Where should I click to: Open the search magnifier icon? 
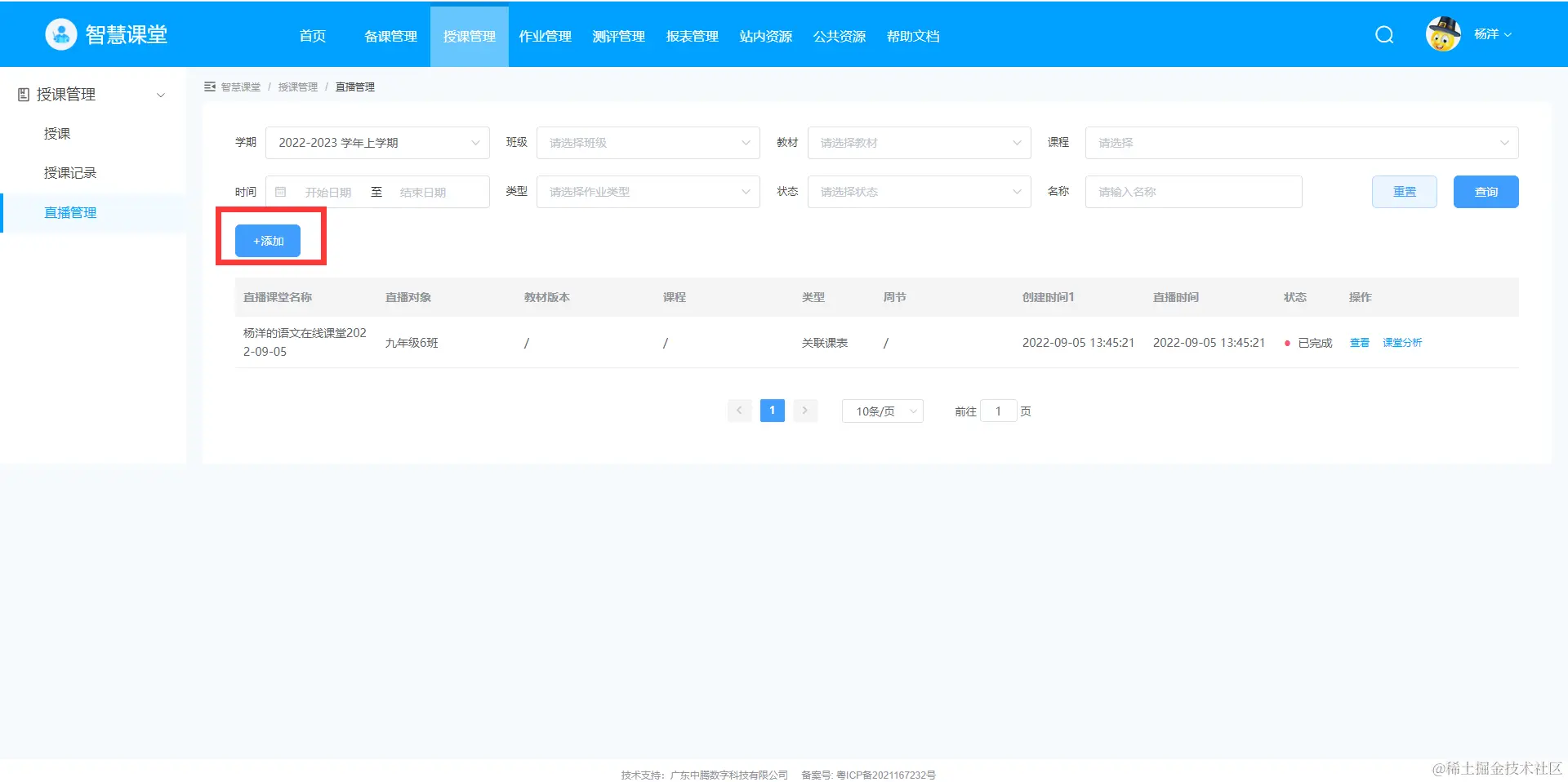[x=1384, y=34]
